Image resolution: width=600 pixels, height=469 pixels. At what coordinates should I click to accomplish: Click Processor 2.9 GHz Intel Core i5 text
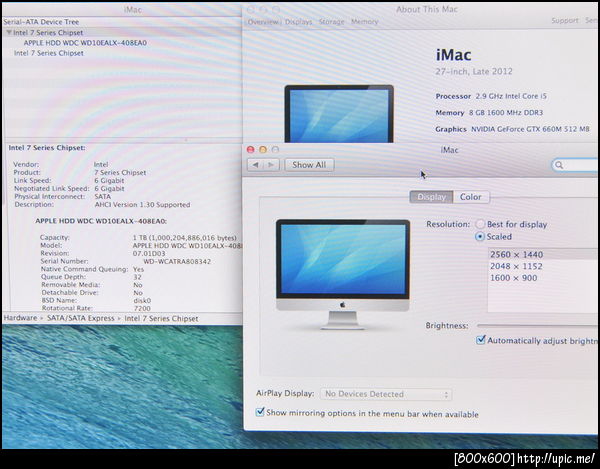(491, 96)
